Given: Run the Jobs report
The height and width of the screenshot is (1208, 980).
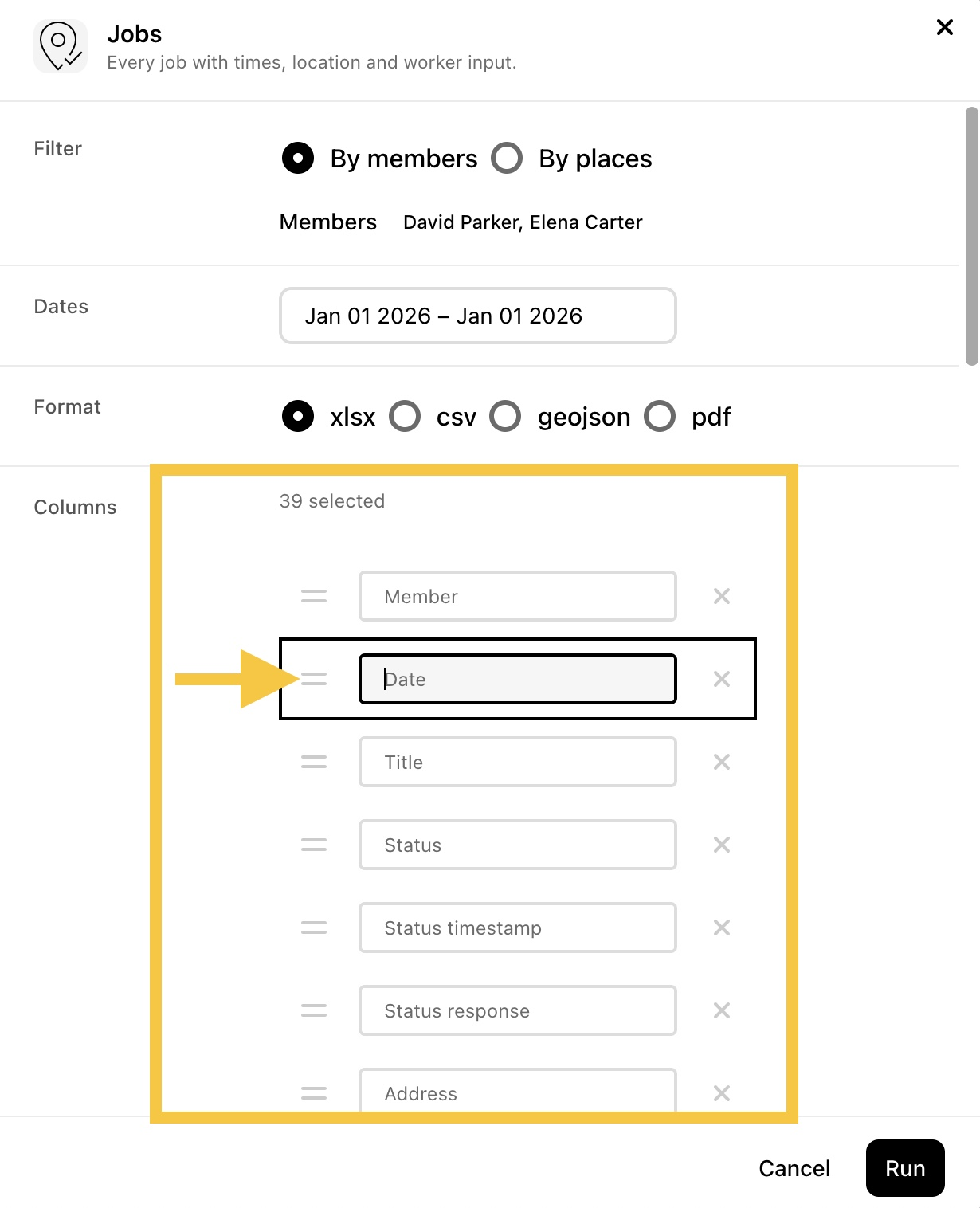Looking at the screenshot, I should (905, 1168).
